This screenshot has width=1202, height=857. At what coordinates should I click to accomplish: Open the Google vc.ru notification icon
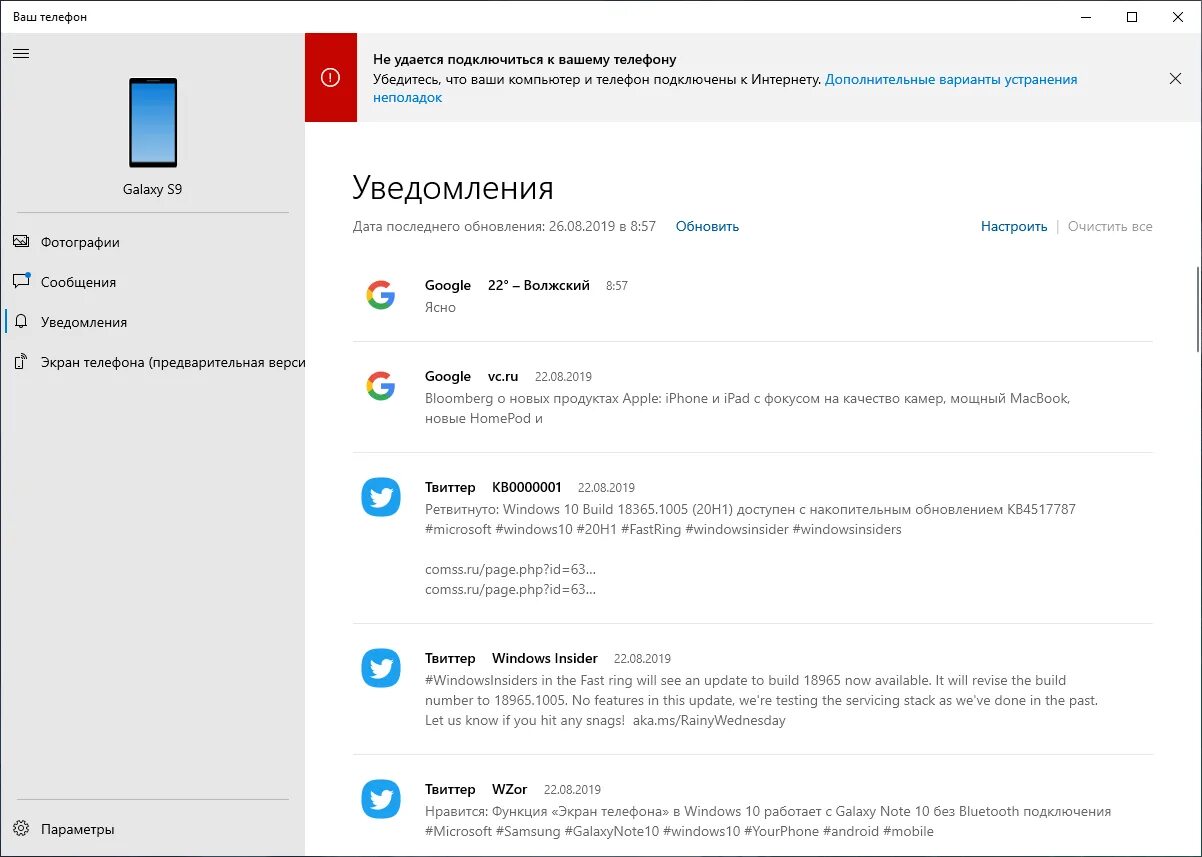pyautogui.click(x=380, y=385)
